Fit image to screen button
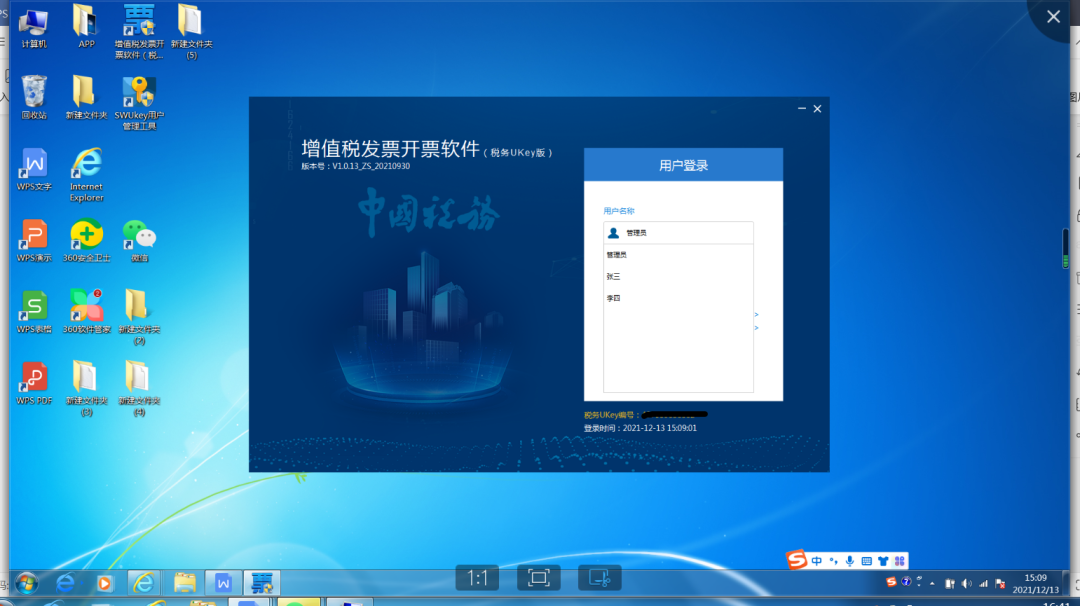The width and height of the screenshot is (1080, 606). pyautogui.click(x=539, y=577)
